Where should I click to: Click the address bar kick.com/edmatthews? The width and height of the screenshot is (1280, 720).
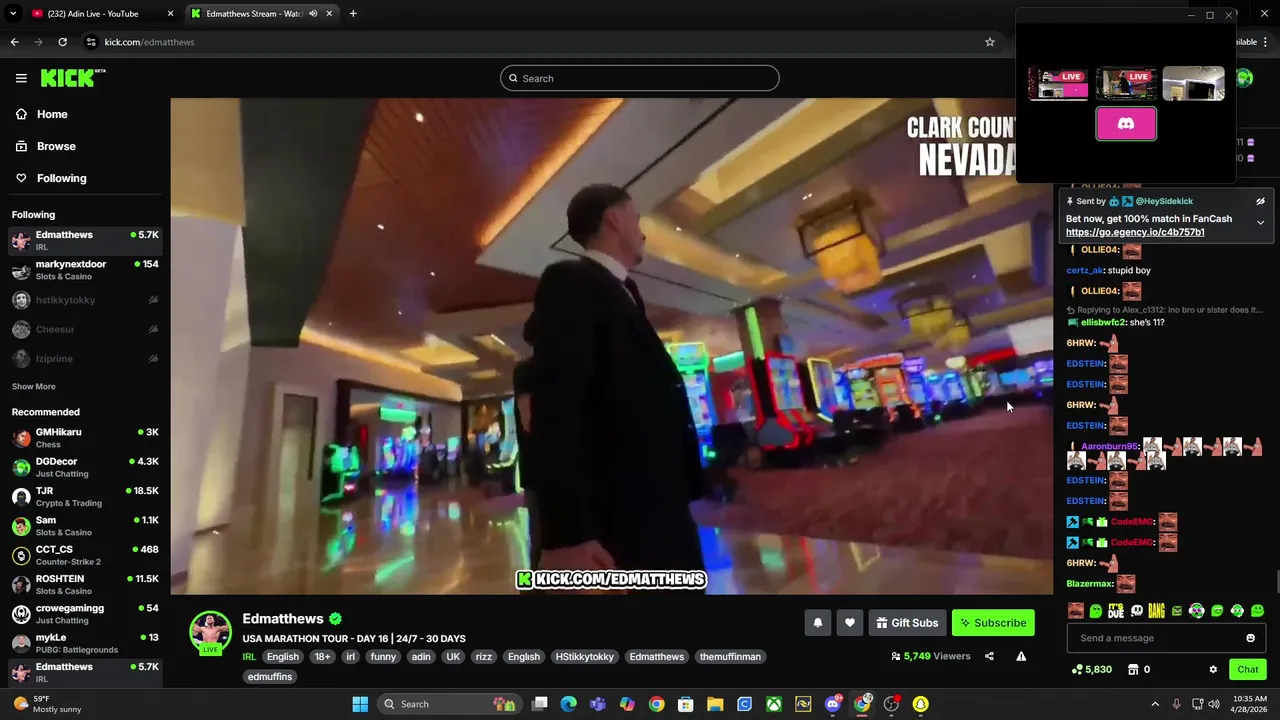[x=149, y=42]
